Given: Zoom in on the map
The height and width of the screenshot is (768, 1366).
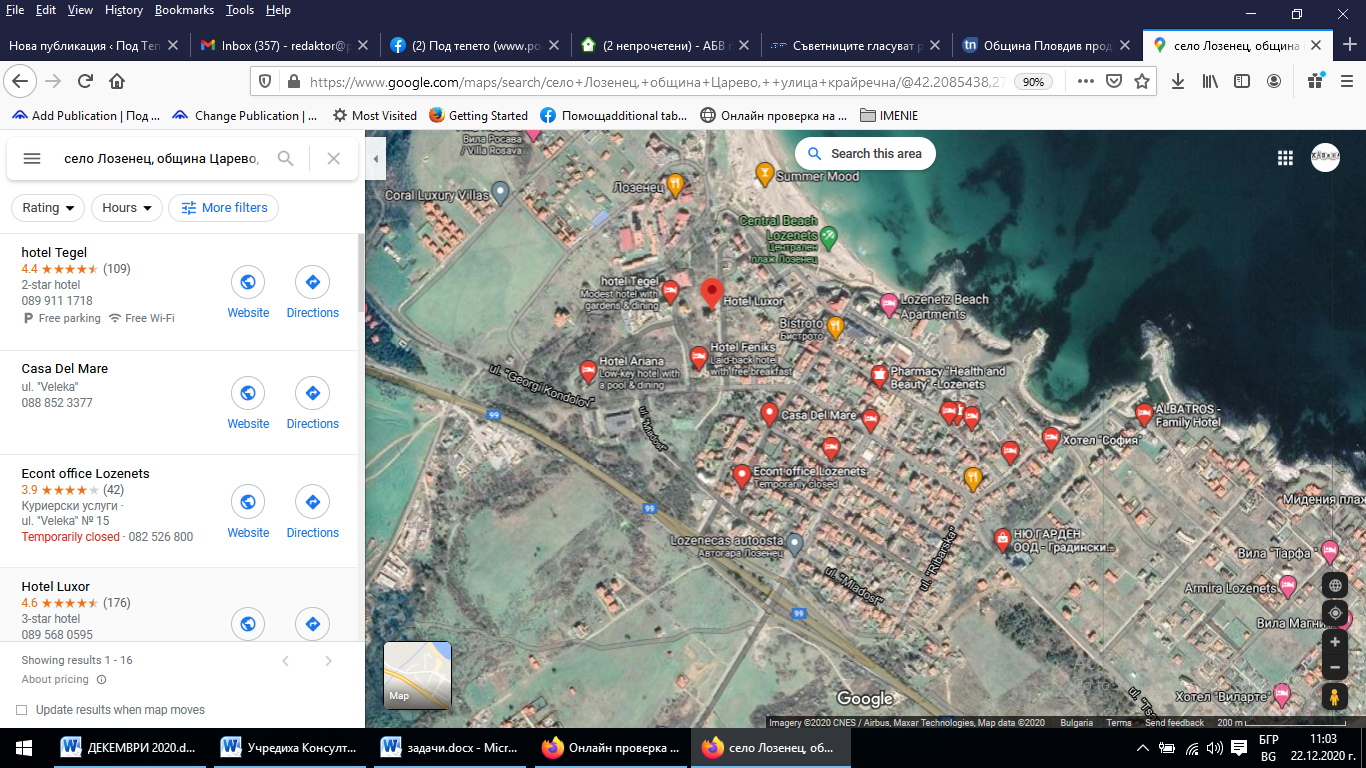Looking at the screenshot, I should [x=1334, y=642].
